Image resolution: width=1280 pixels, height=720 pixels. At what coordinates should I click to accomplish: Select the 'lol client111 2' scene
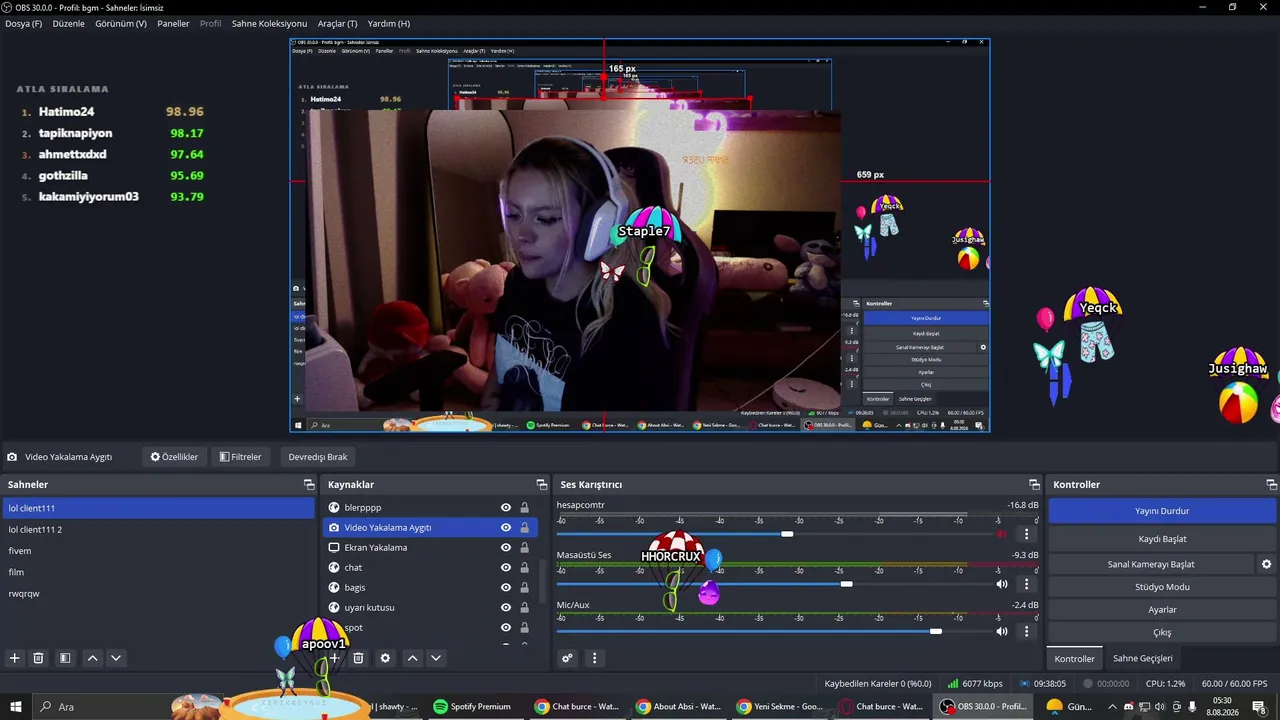[x=158, y=530]
